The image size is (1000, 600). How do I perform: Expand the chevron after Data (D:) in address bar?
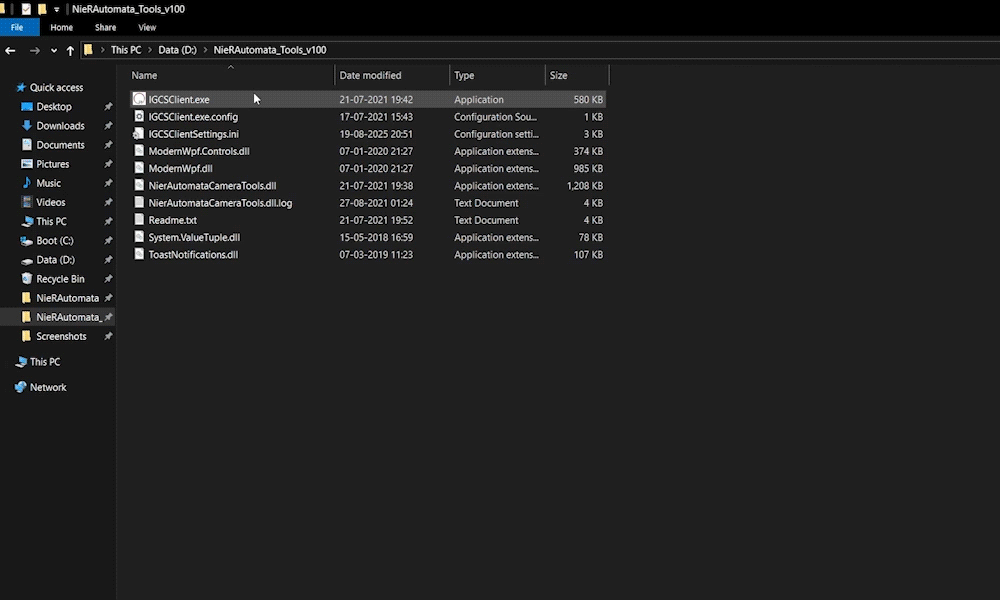click(x=205, y=50)
